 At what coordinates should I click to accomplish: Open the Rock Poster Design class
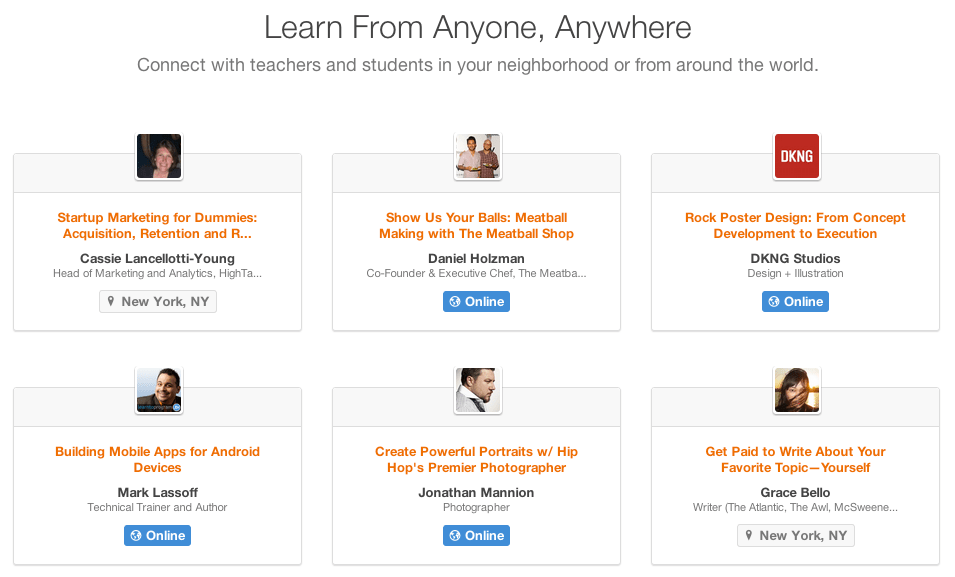point(795,226)
